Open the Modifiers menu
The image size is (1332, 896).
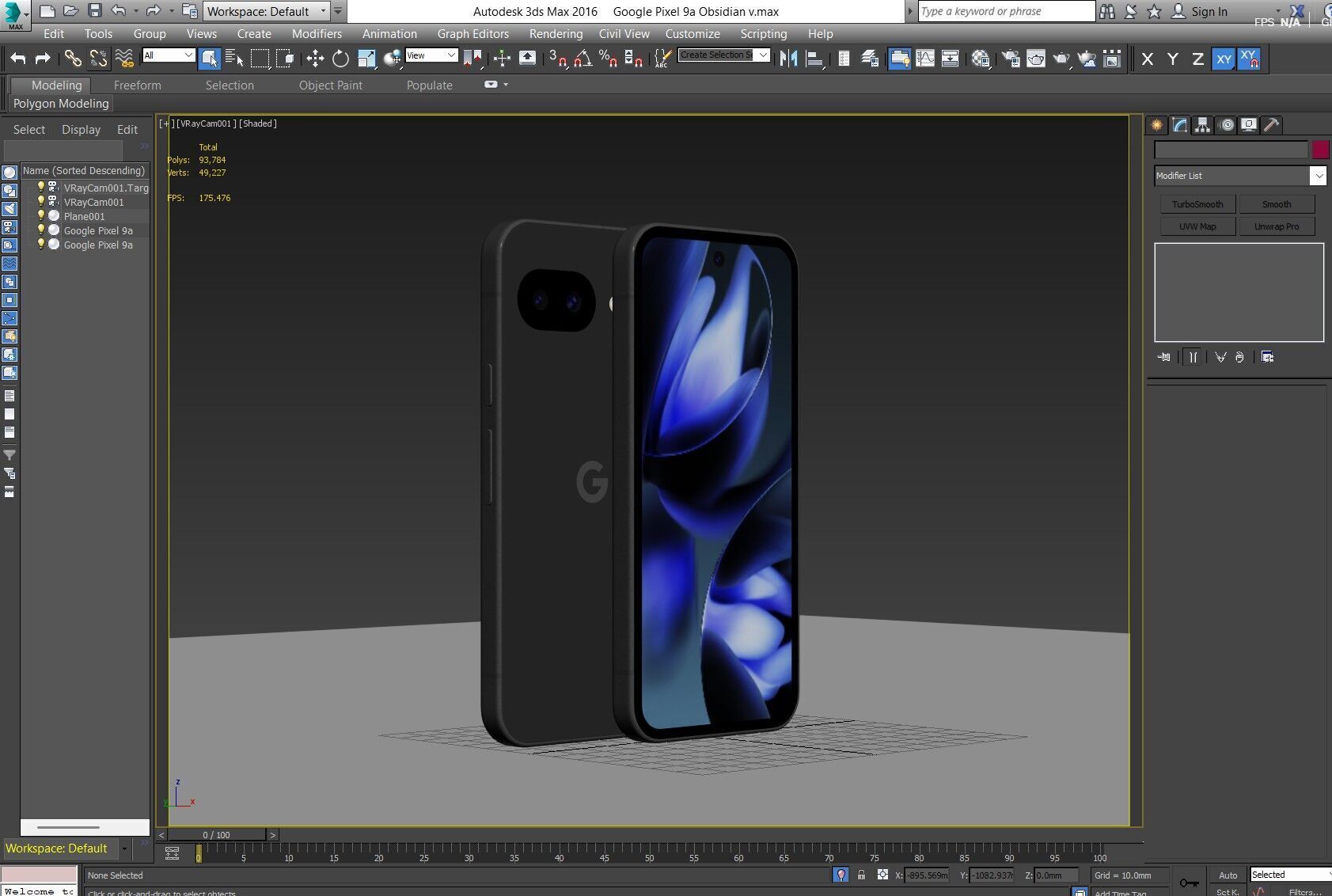point(317,34)
